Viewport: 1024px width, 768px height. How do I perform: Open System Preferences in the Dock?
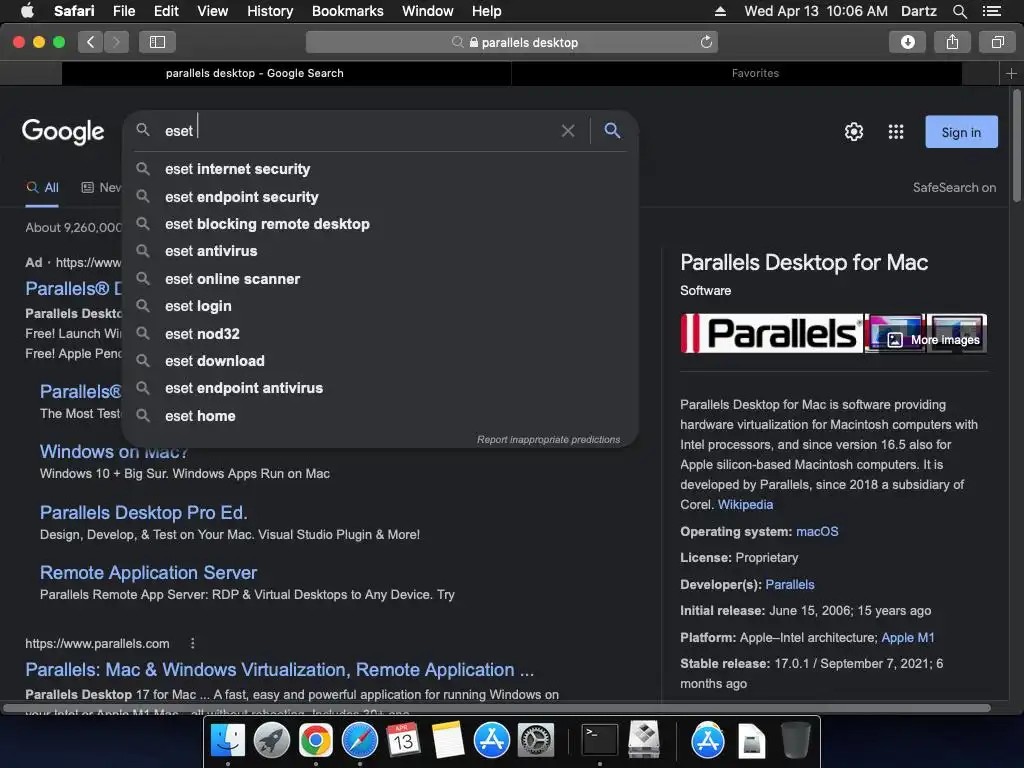(x=536, y=740)
